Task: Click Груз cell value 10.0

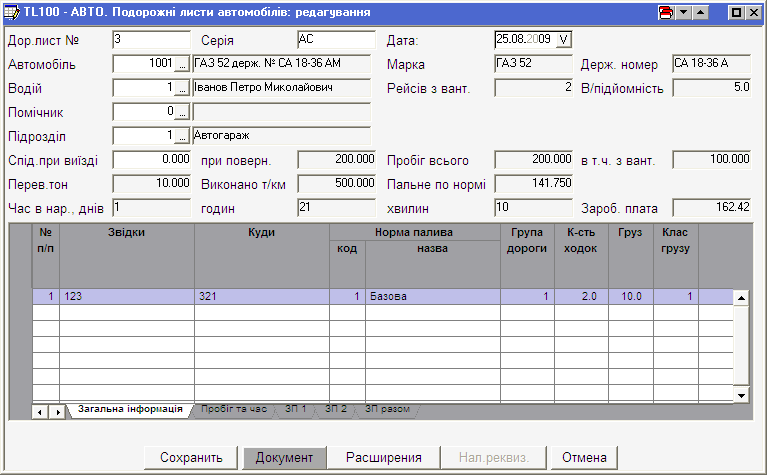Action: tap(631, 296)
